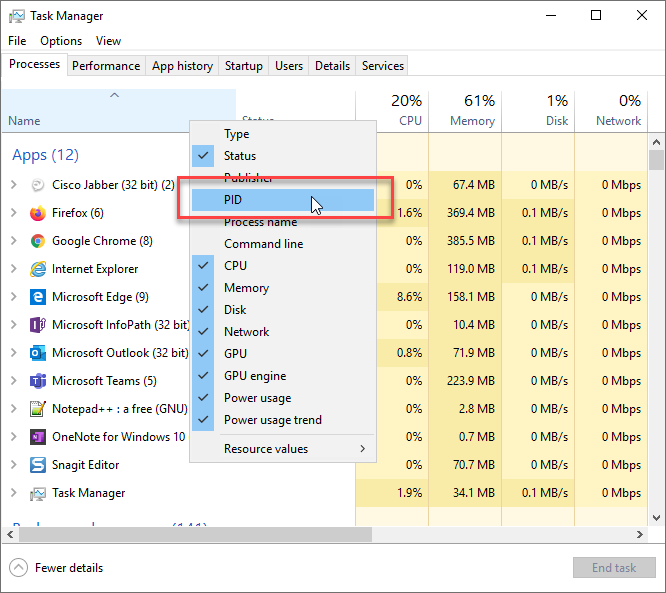Select the Microsoft Outlook icon
Image resolution: width=666 pixels, height=593 pixels.
point(38,353)
